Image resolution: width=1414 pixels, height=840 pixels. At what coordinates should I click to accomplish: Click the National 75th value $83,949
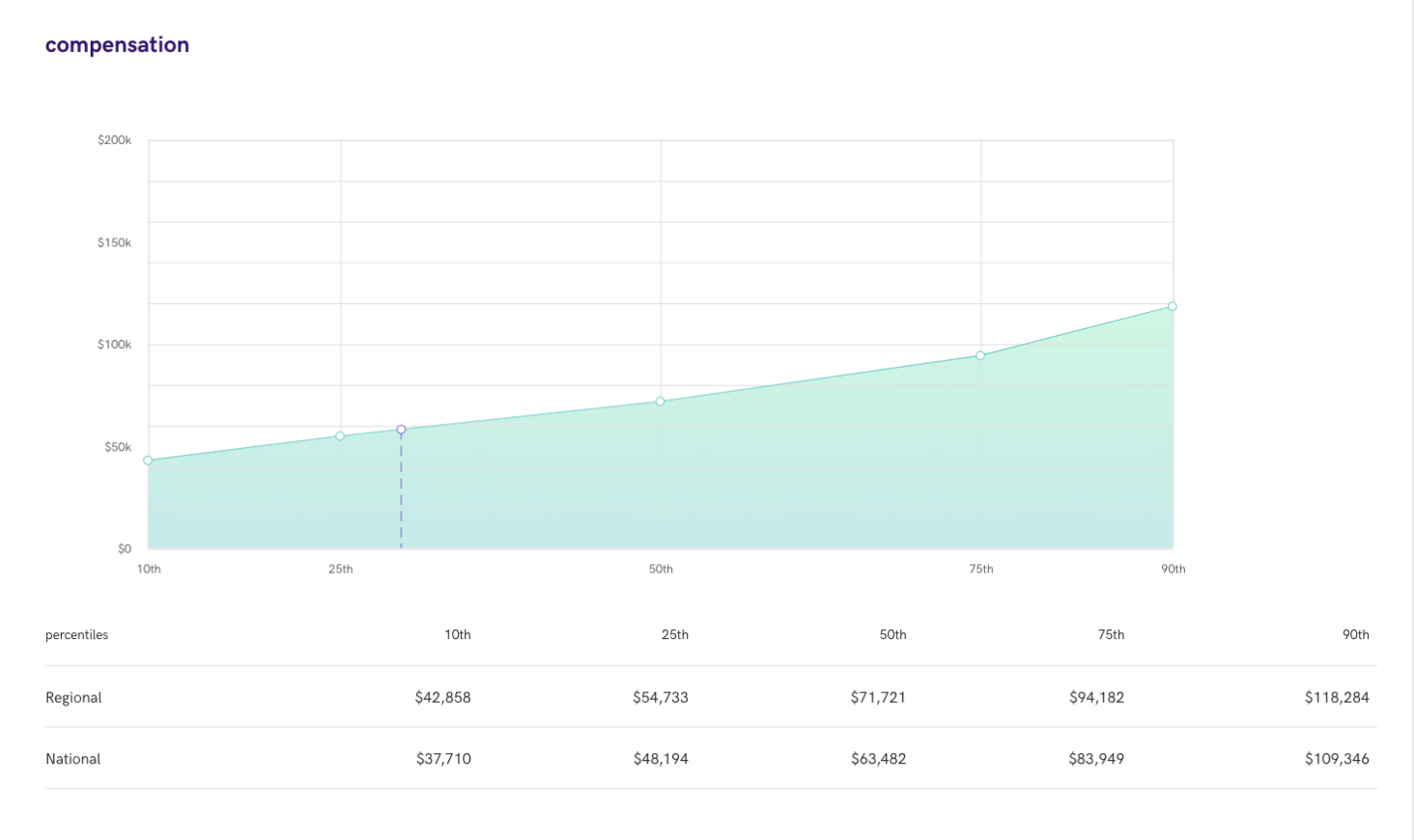[1096, 759]
